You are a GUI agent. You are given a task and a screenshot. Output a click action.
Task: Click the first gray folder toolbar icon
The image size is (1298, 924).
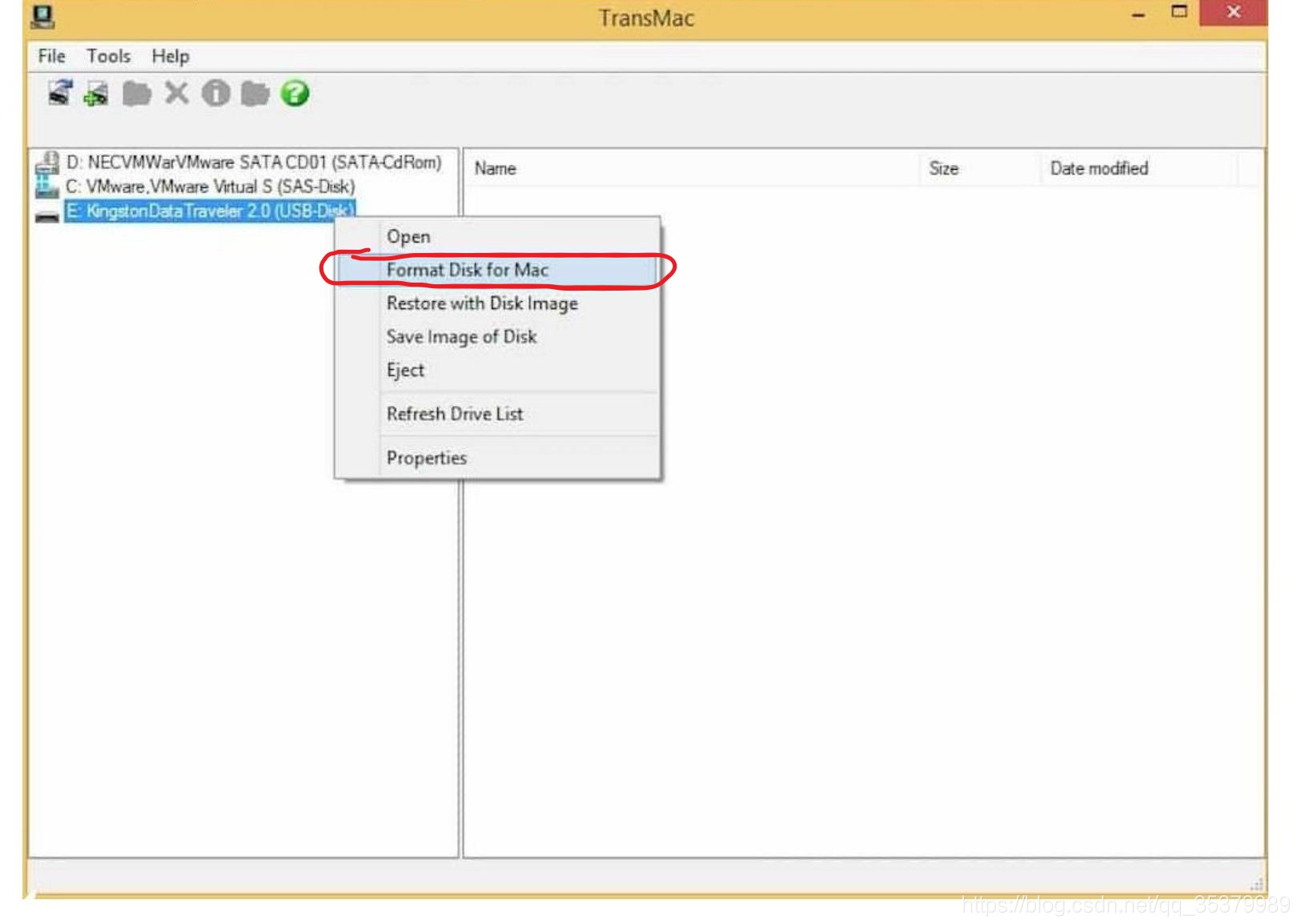[x=137, y=94]
